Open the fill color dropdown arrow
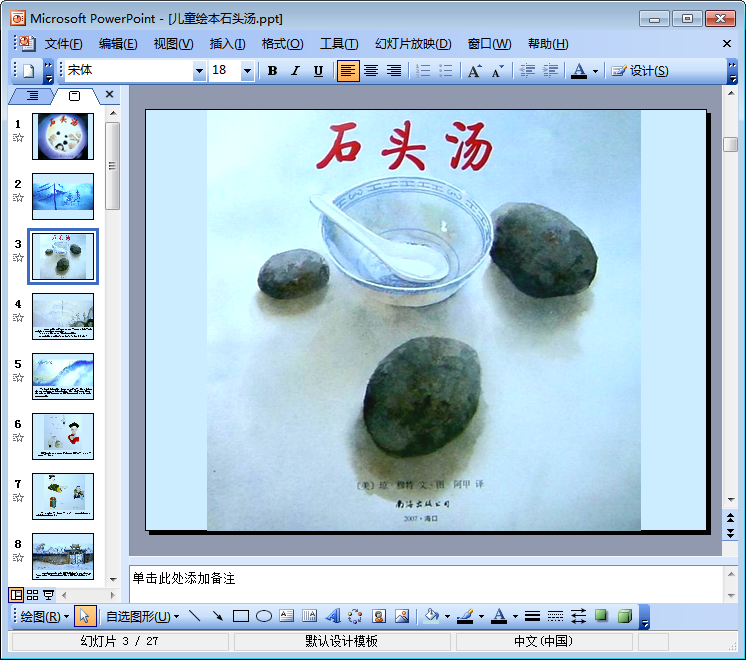This screenshot has width=746, height=660. pos(447,617)
